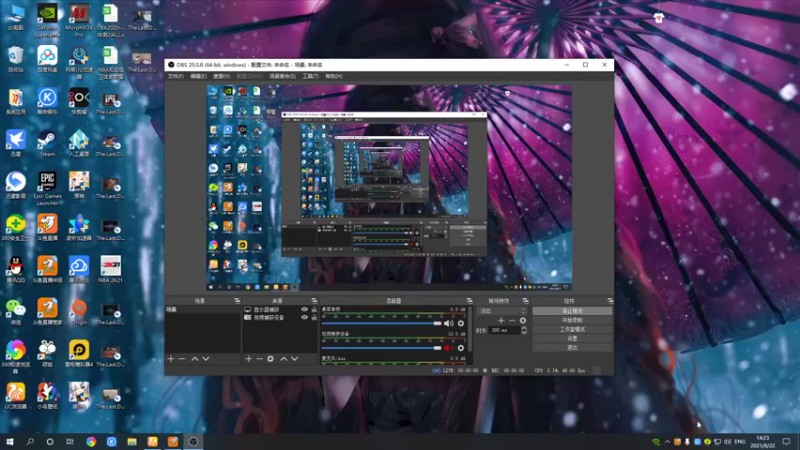
Task: Decrease transition duration with down stepper
Action: click(x=524, y=333)
